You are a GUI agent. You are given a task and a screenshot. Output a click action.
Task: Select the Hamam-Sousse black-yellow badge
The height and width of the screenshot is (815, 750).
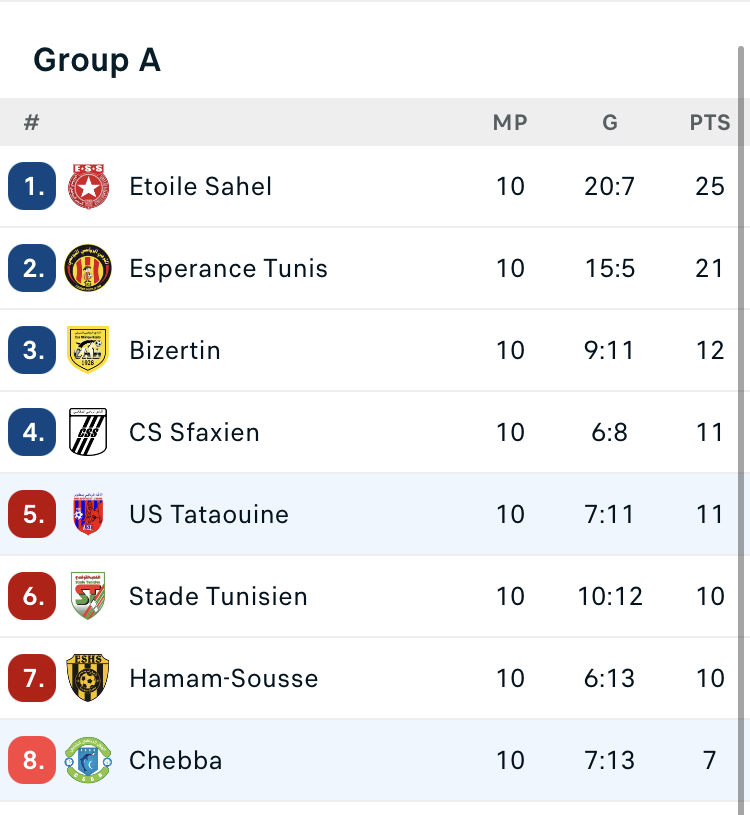pos(88,678)
